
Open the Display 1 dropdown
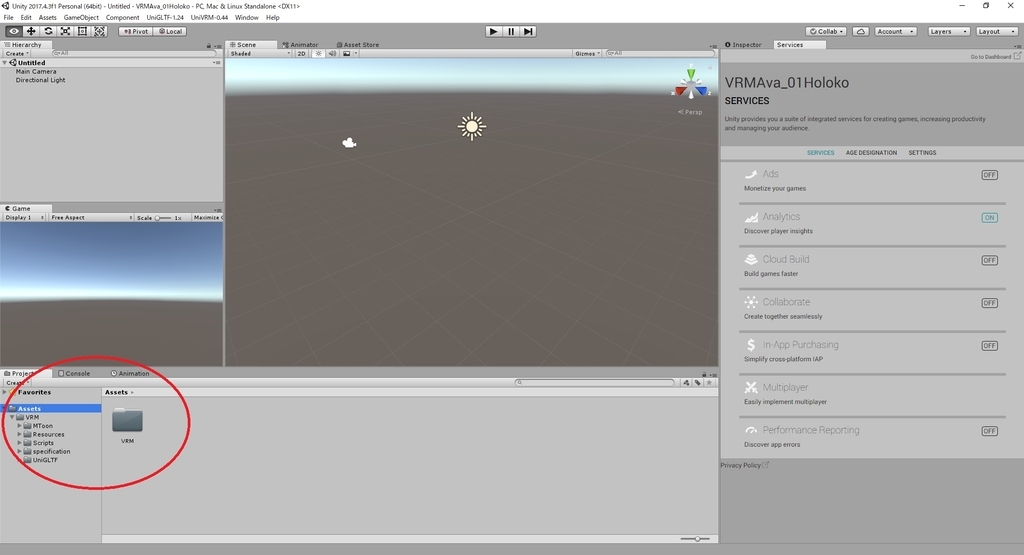pos(25,217)
